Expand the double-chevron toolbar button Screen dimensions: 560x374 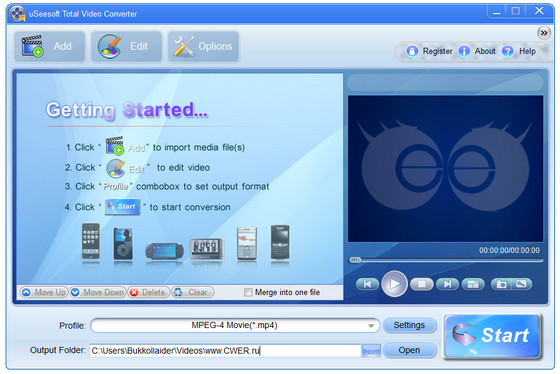544,33
